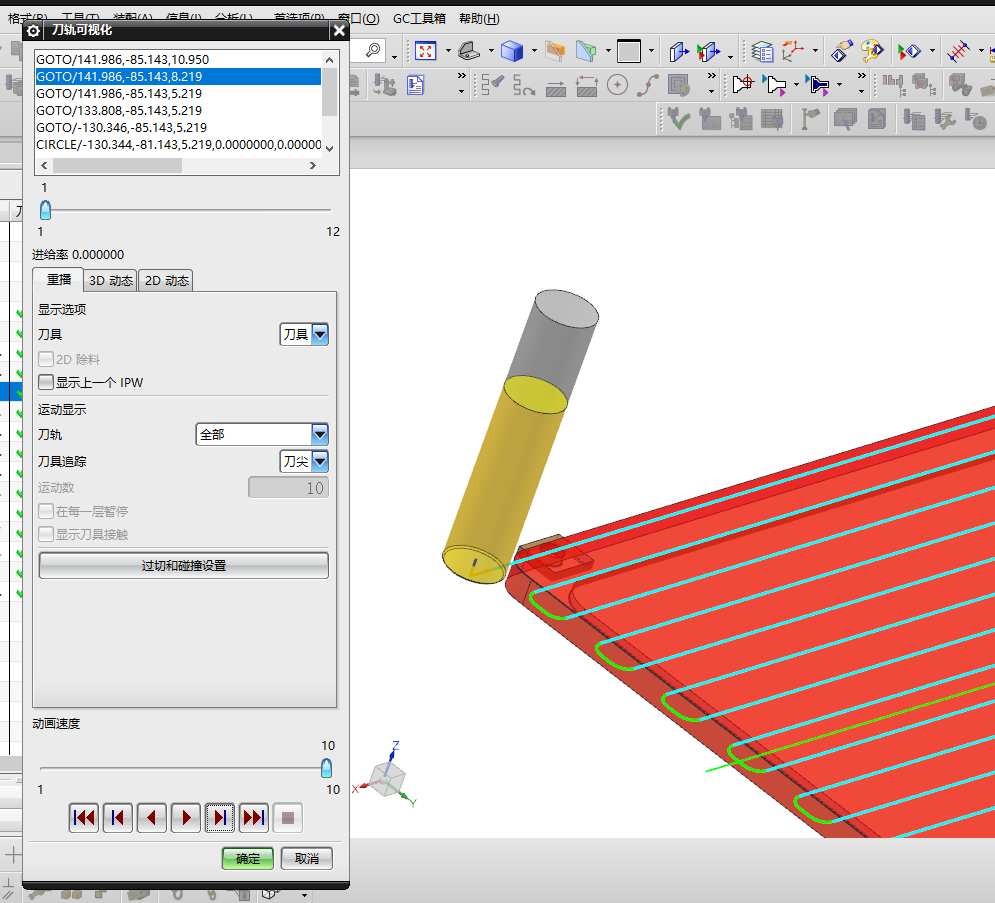Skip to end of tool path
The height and width of the screenshot is (903, 995).
coord(254,817)
